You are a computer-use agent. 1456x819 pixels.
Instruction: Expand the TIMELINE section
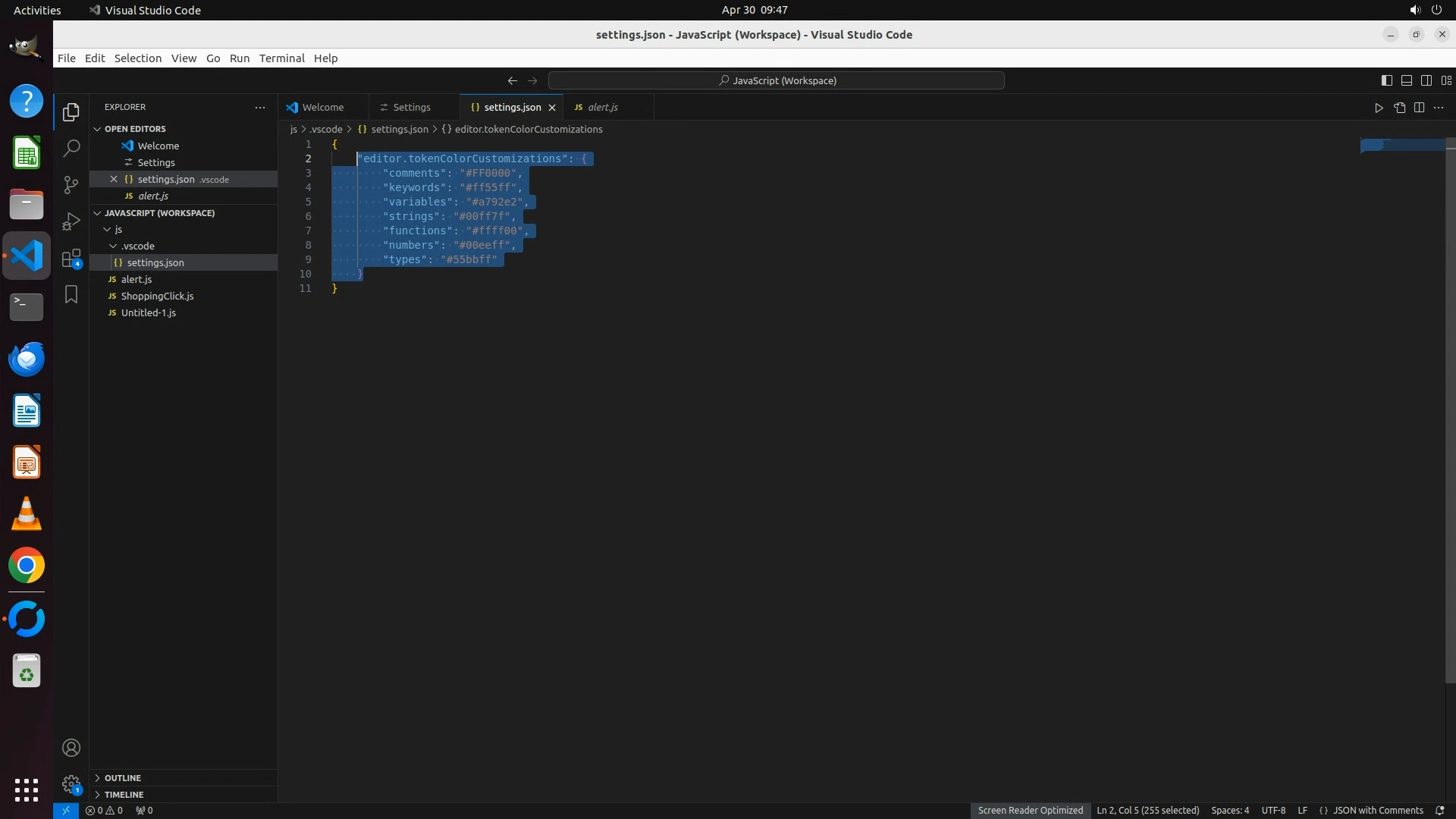tap(124, 795)
